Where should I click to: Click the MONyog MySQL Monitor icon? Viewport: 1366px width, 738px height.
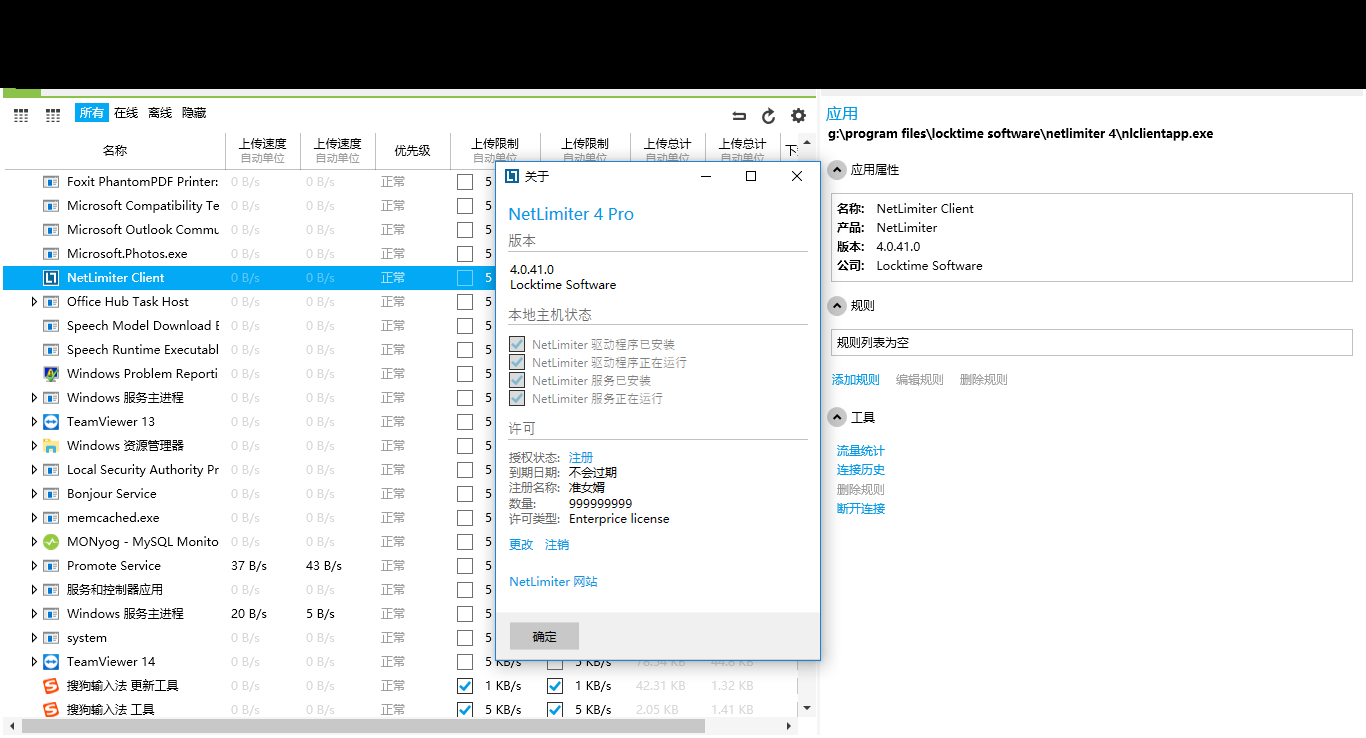pos(51,542)
